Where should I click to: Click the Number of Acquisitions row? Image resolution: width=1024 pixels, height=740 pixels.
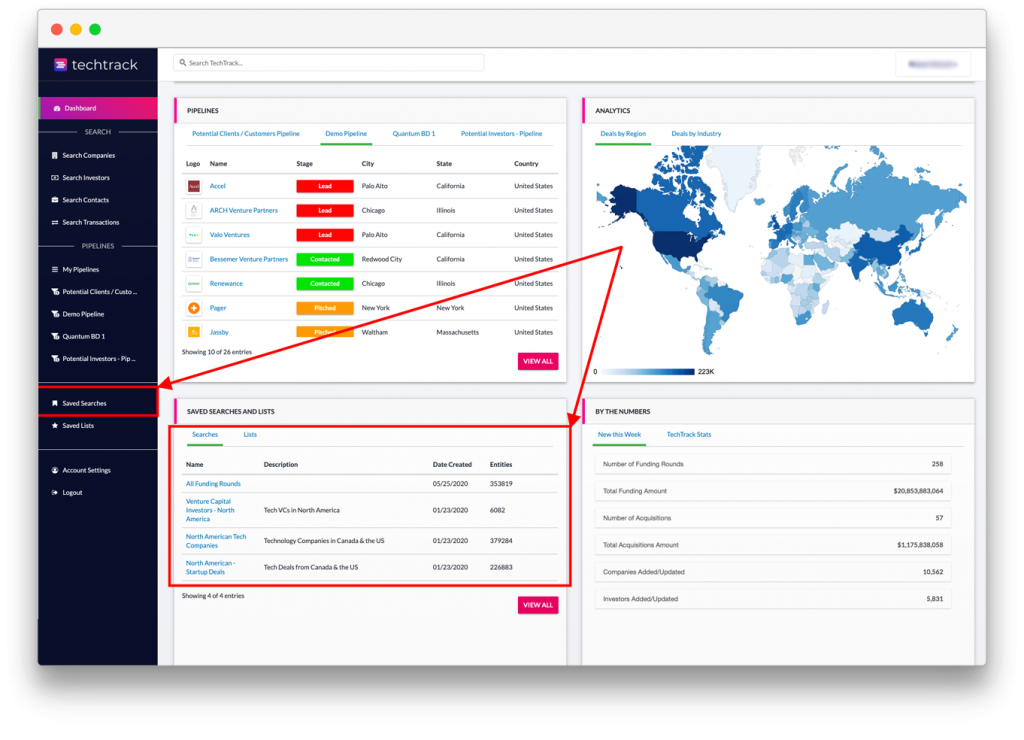pyautogui.click(x=773, y=518)
